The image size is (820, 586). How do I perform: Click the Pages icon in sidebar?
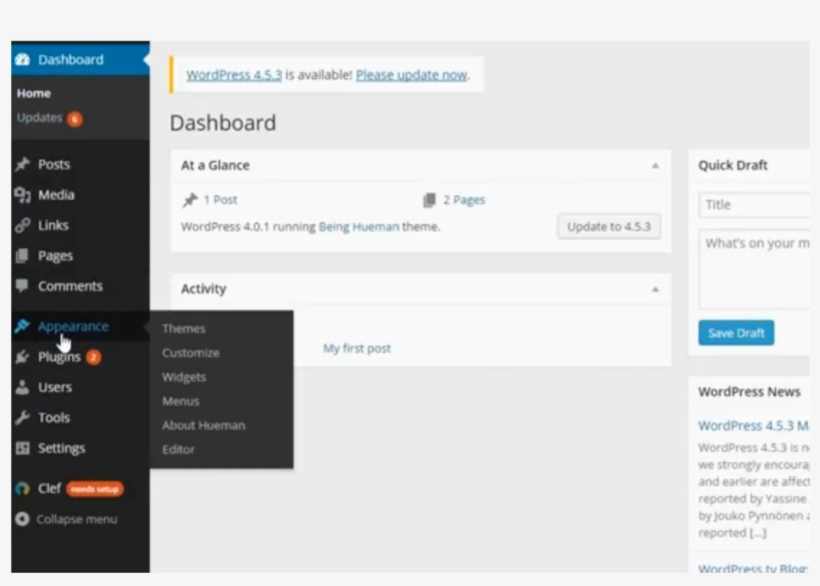(x=22, y=256)
